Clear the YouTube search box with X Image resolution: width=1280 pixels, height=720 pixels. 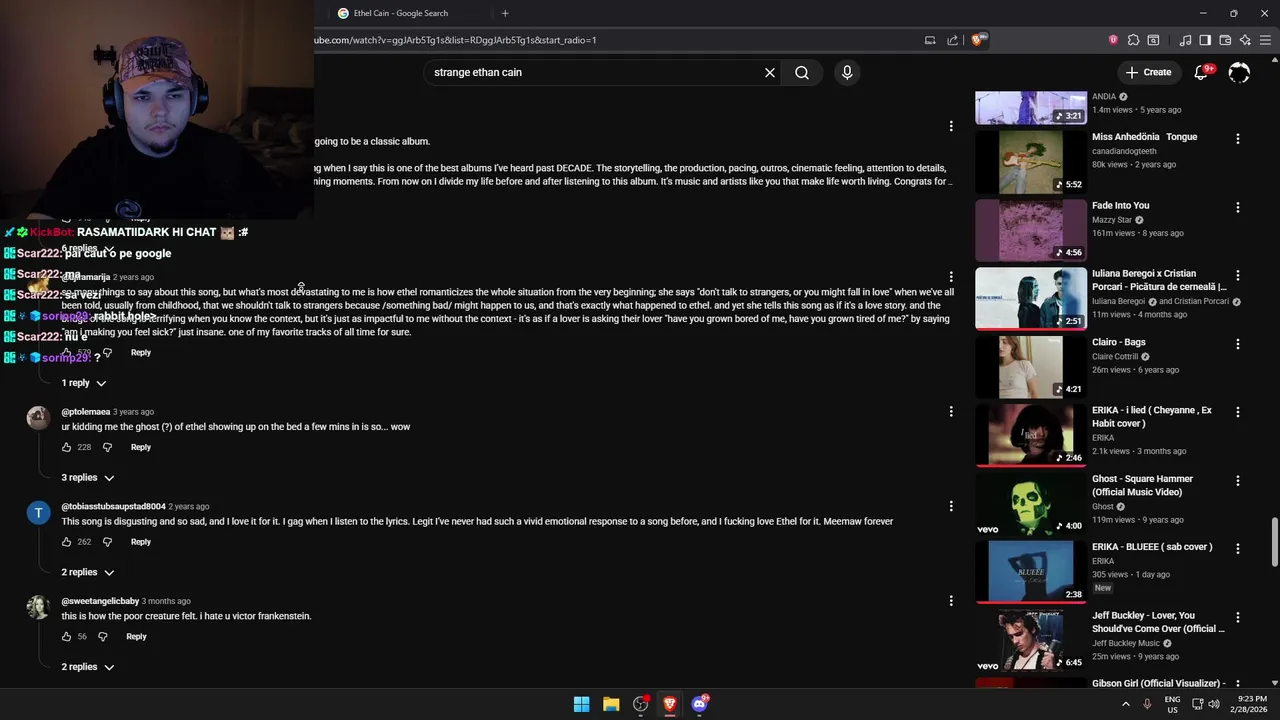point(770,72)
